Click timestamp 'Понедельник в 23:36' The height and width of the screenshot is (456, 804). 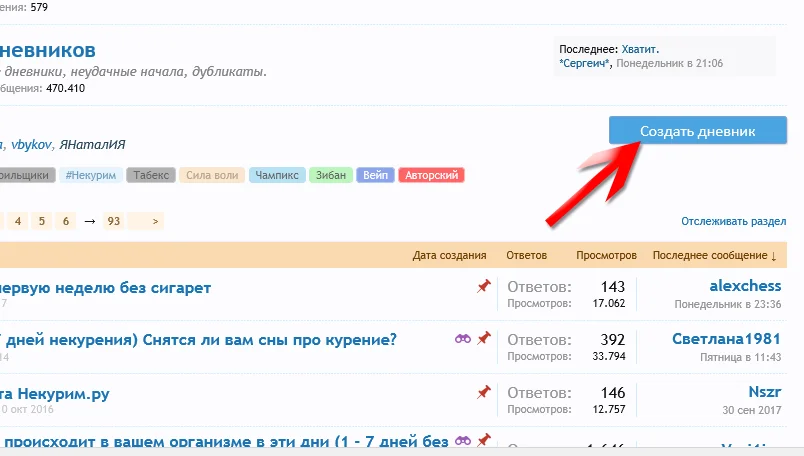click(x=728, y=304)
